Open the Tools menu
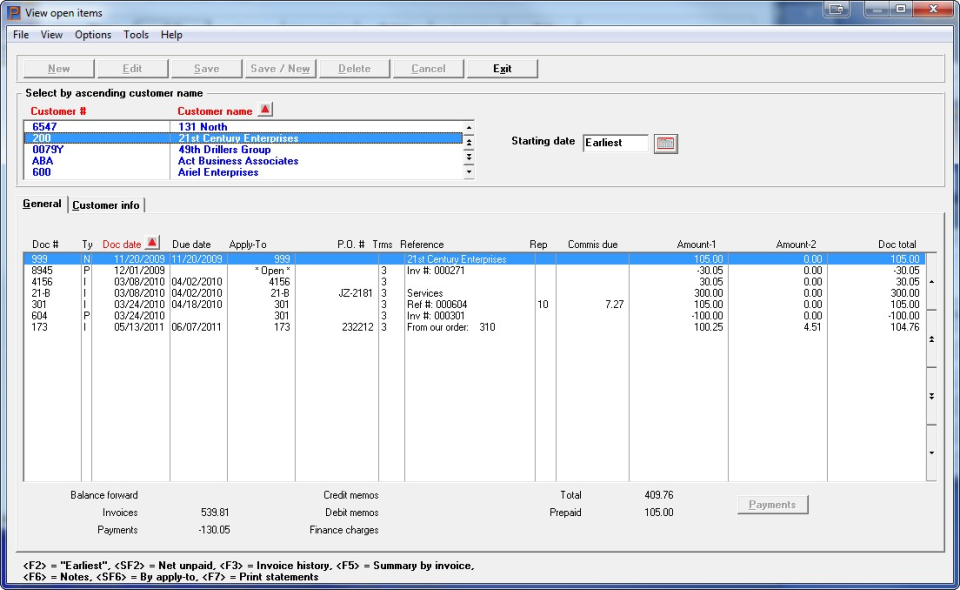The height and width of the screenshot is (590, 960). coord(135,34)
